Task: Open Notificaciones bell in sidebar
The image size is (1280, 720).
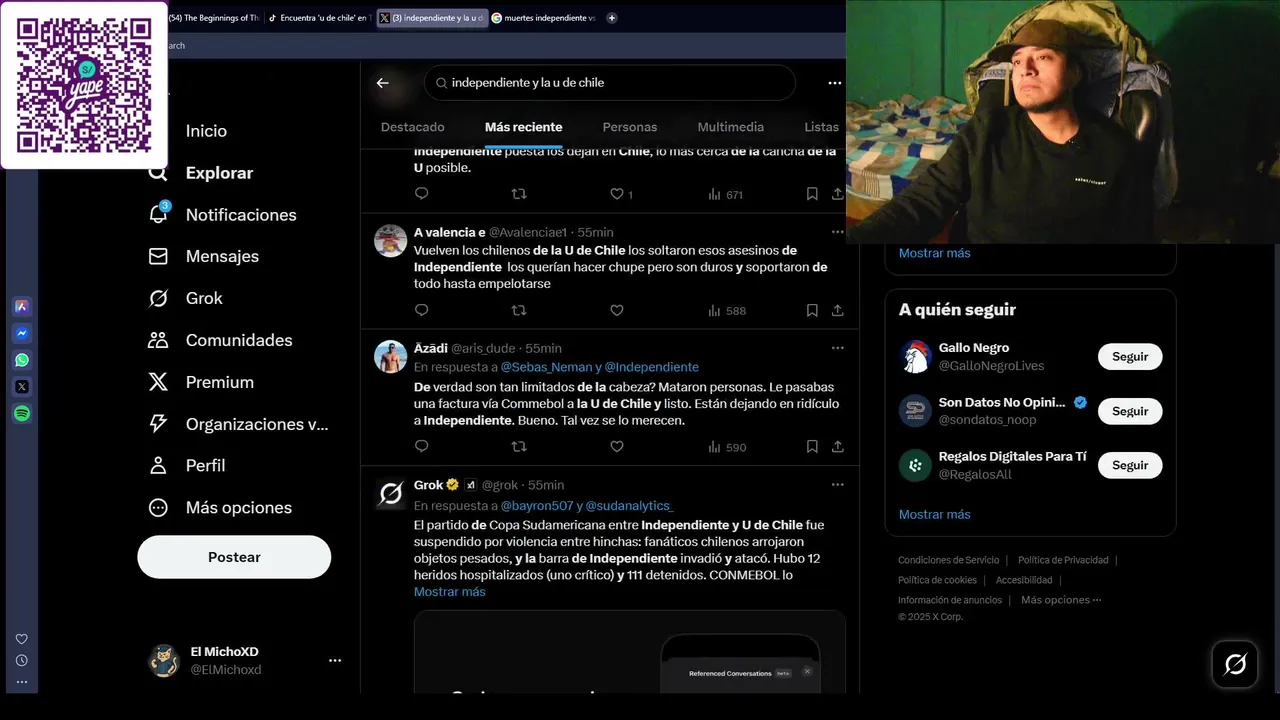Action: pyautogui.click(x=222, y=215)
